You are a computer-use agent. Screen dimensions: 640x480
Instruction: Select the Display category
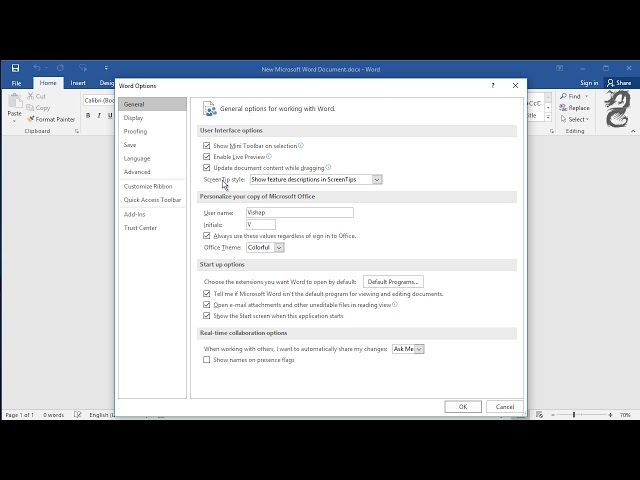152,118
